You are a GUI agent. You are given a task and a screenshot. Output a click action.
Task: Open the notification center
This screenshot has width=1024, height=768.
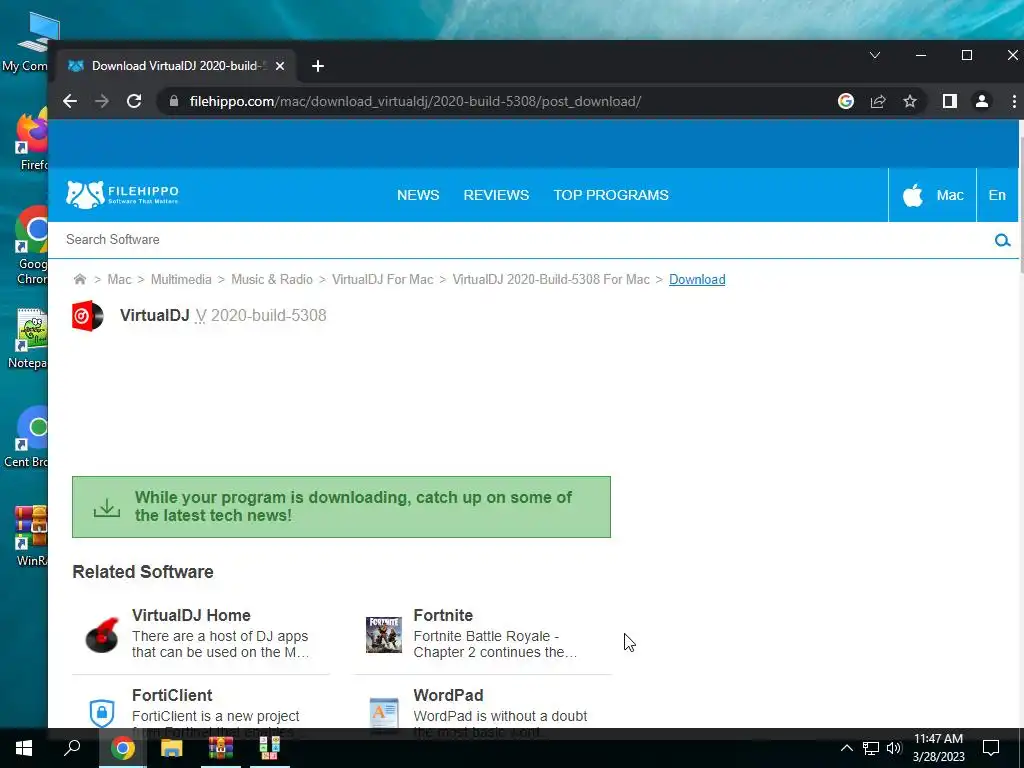point(991,748)
